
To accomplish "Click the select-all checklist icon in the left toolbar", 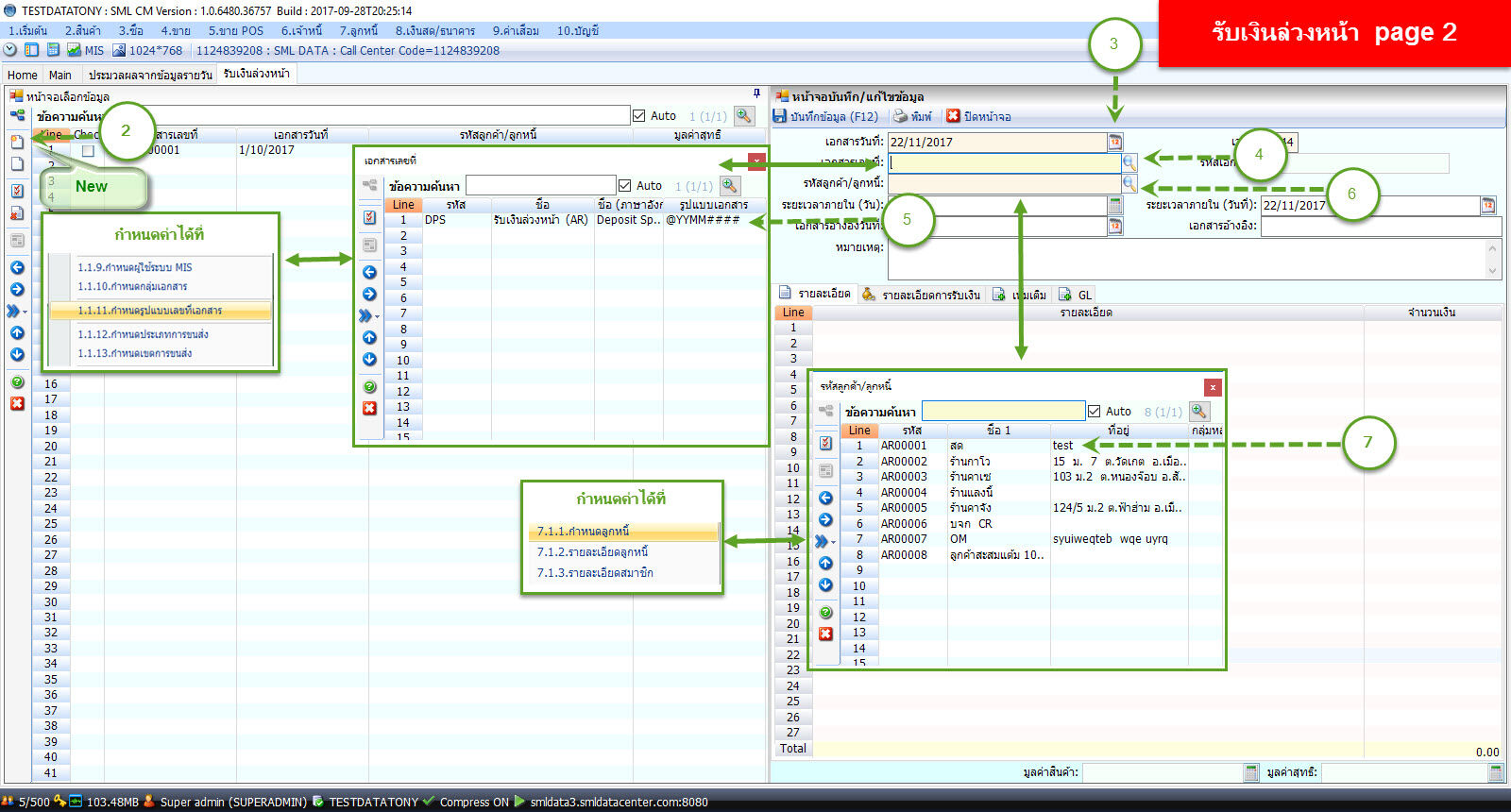I will pos(17,191).
